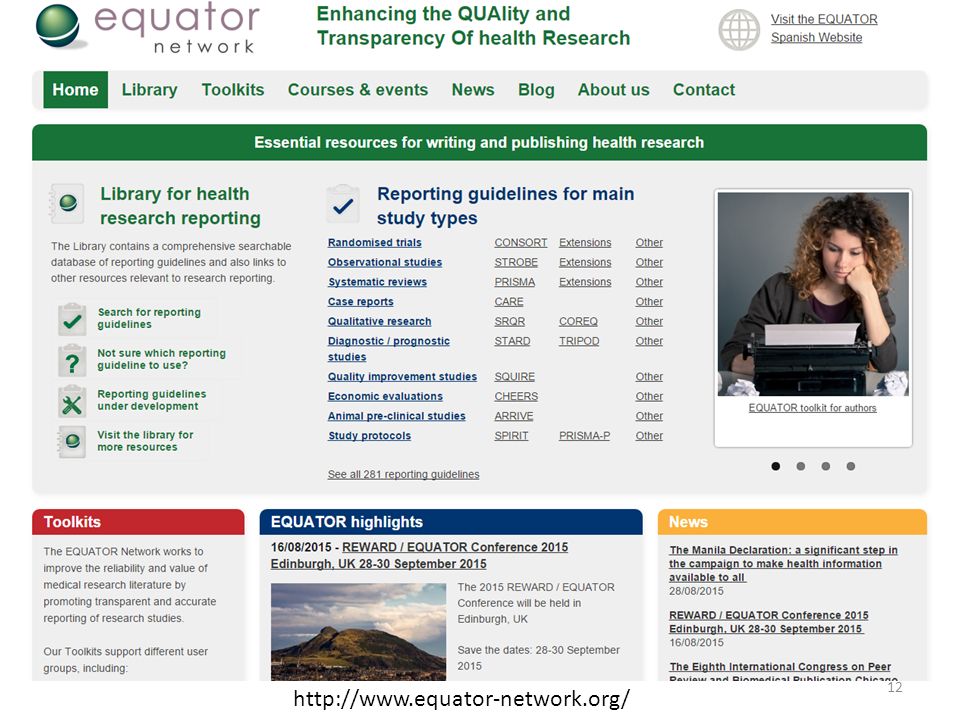Open Visit the library for more resources
The image size is (960, 720).
point(145,441)
